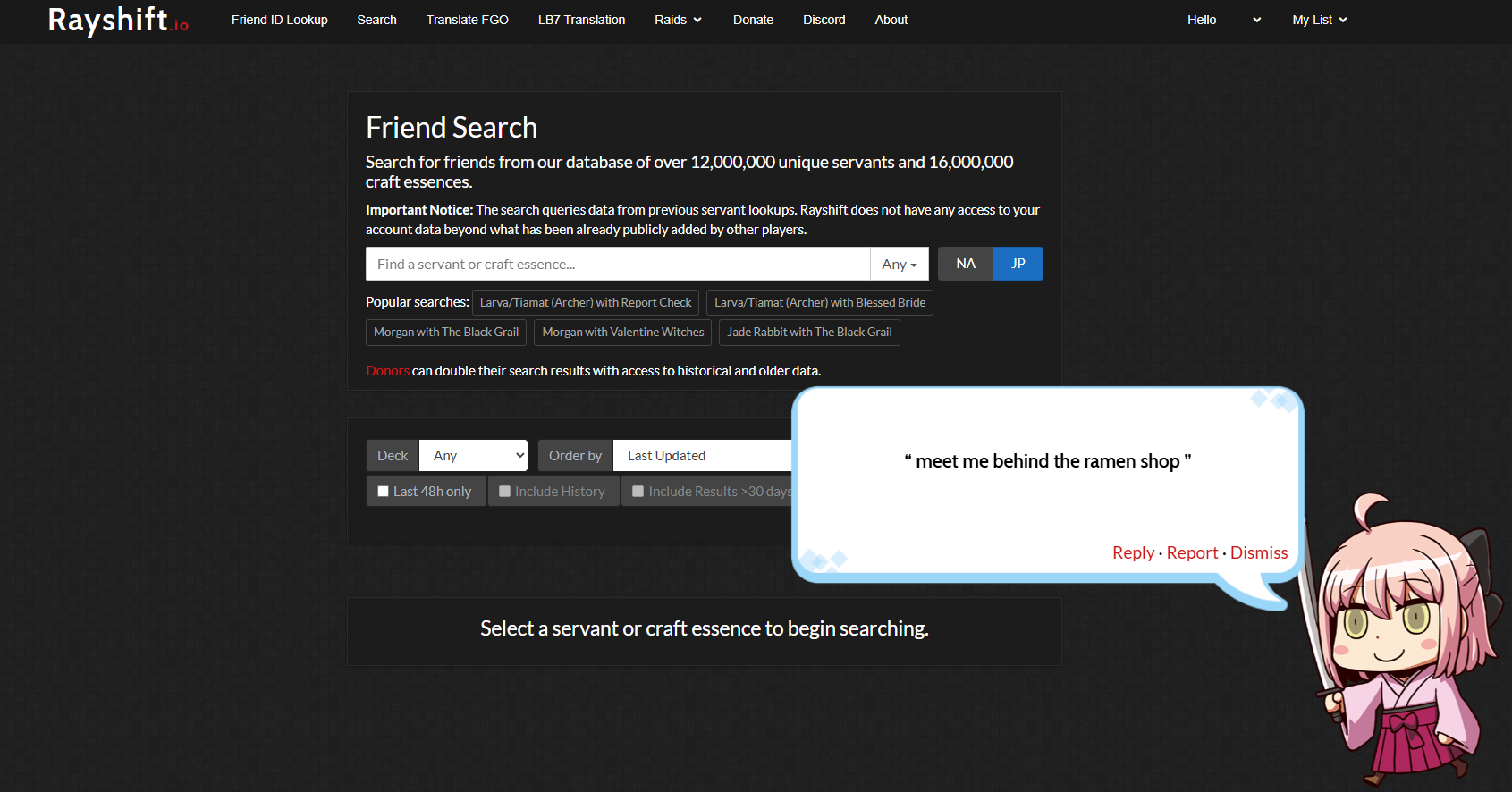Search Morgan with Valentine Witches
The image size is (1512, 792).
click(623, 333)
